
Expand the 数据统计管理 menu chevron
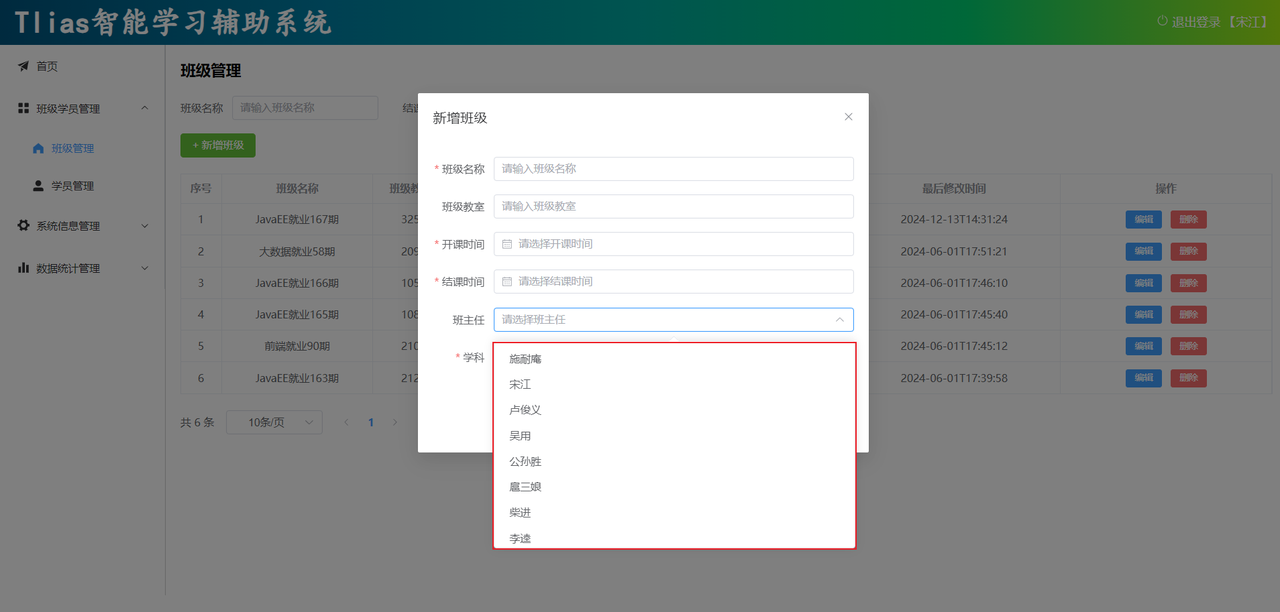[x=144, y=267]
